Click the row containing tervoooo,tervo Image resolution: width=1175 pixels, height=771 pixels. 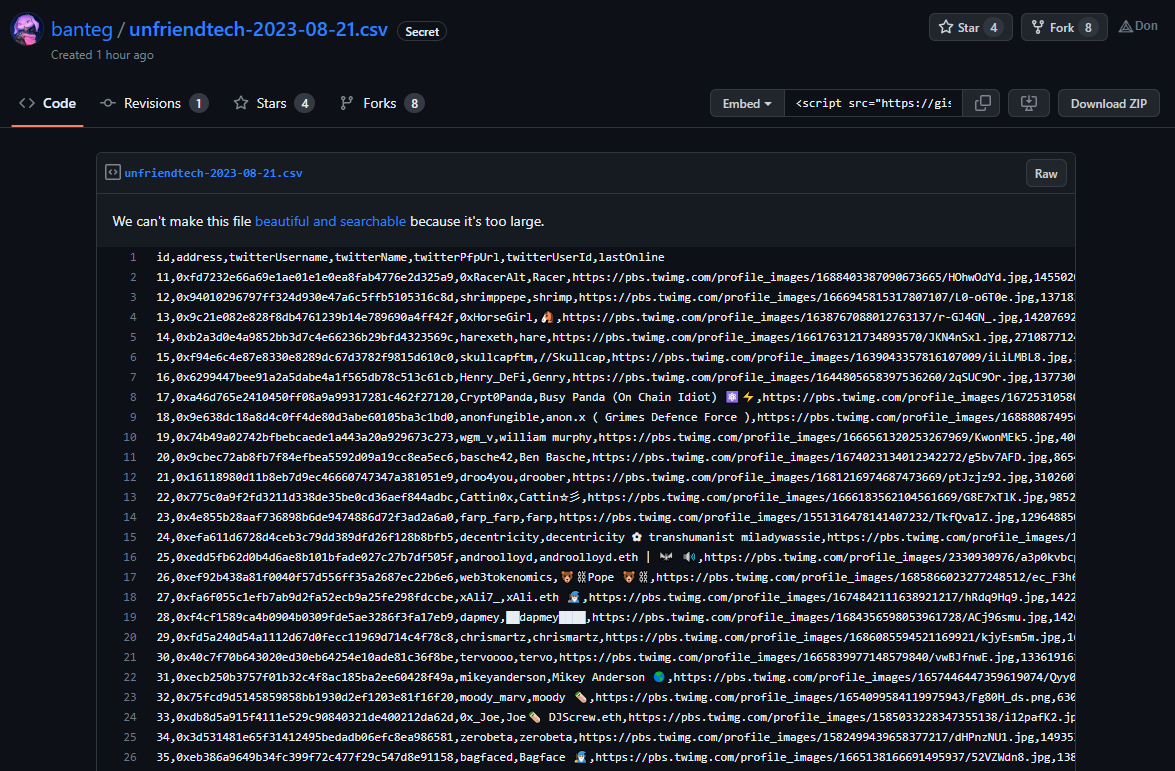(x=615, y=657)
